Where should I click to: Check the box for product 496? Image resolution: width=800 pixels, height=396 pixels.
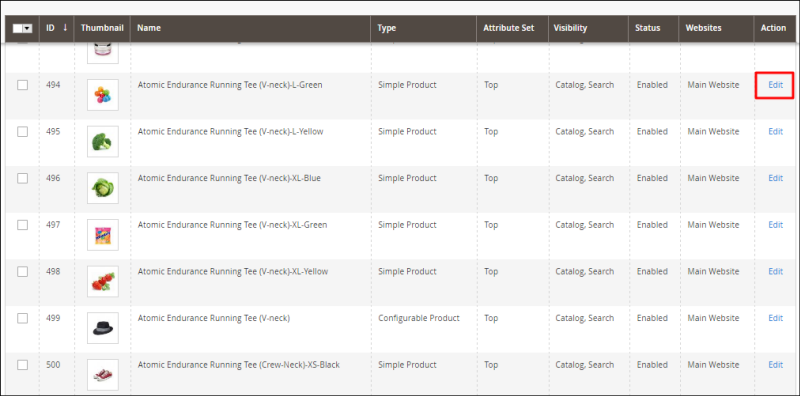(x=22, y=178)
